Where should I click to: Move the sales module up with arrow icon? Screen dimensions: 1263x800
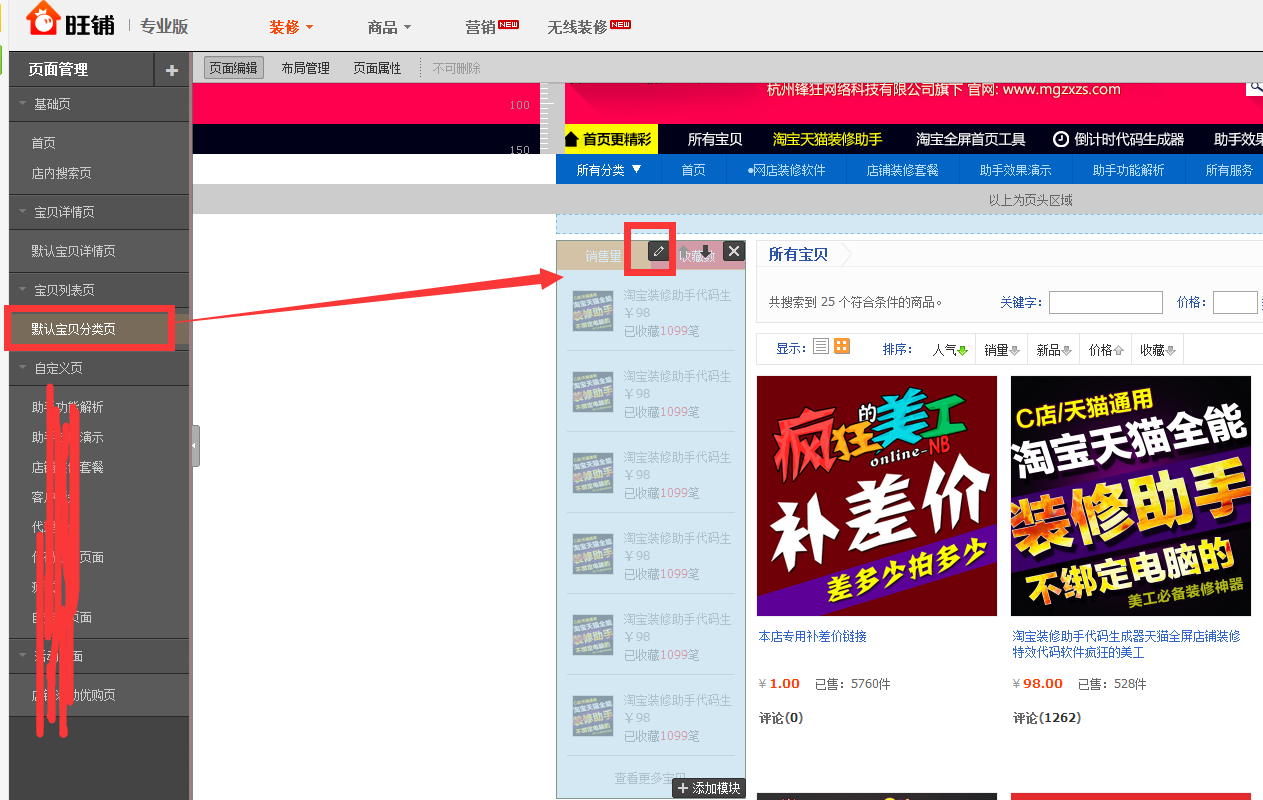click(685, 251)
